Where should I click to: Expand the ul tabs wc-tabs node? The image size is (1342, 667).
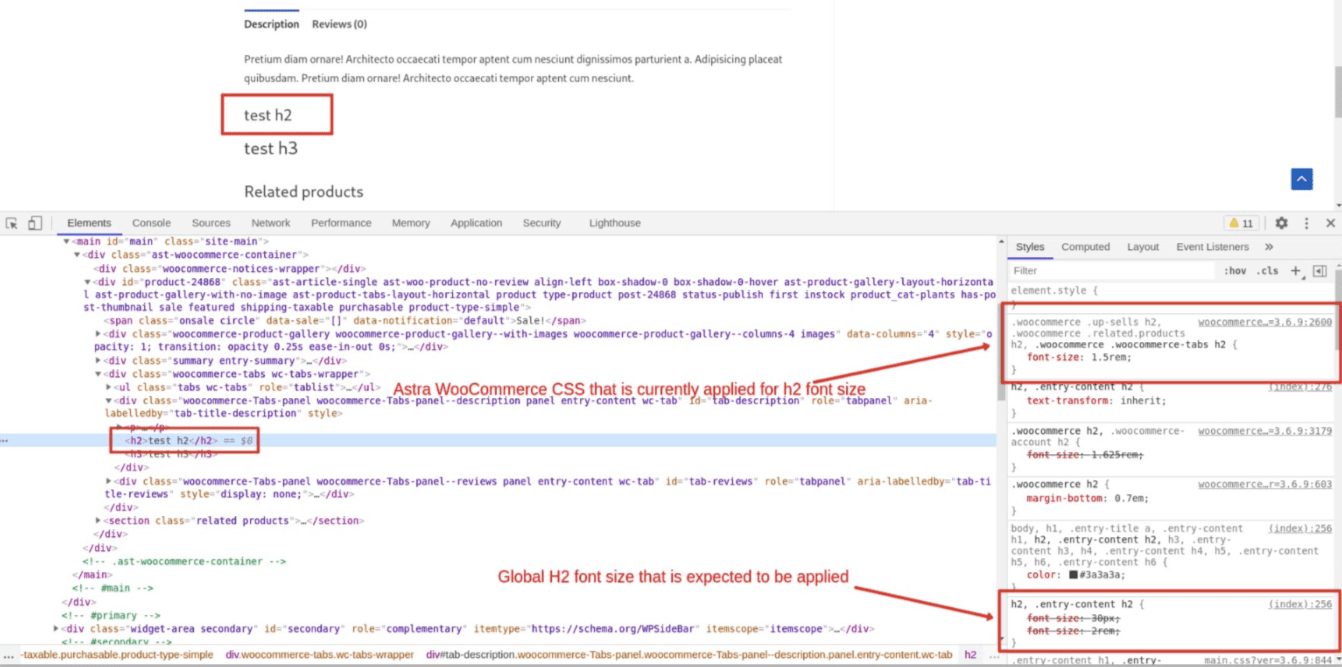(x=109, y=387)
